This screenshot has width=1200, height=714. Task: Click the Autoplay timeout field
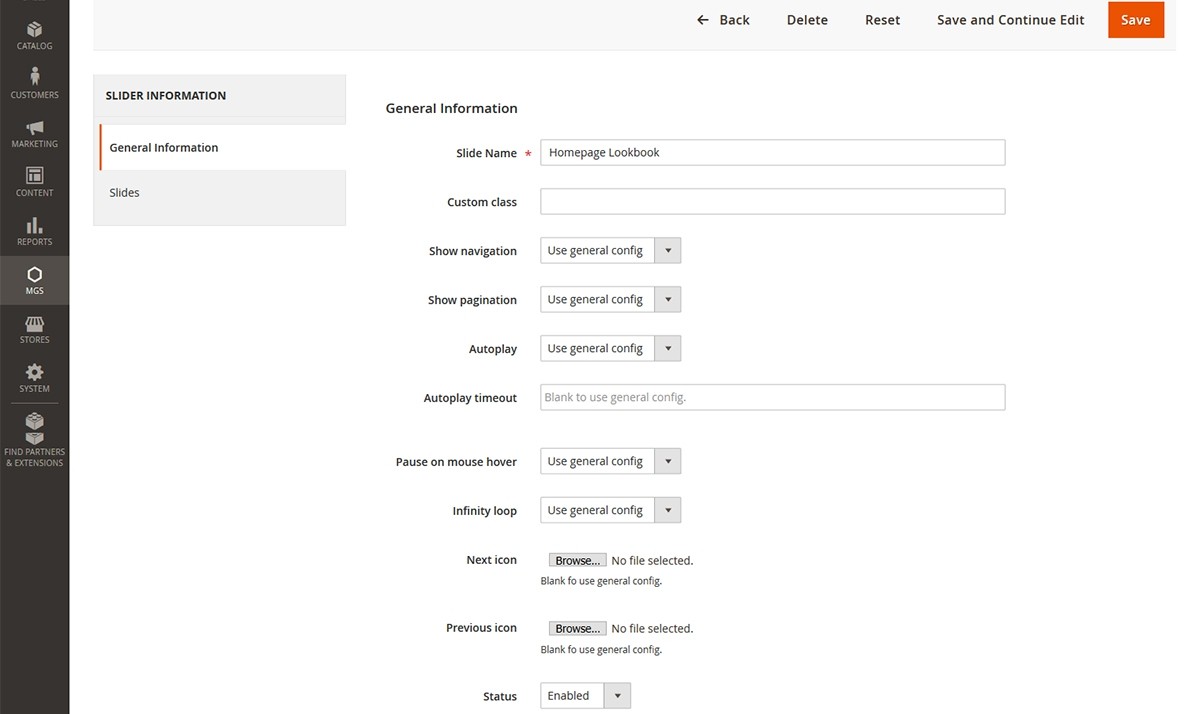772,397
